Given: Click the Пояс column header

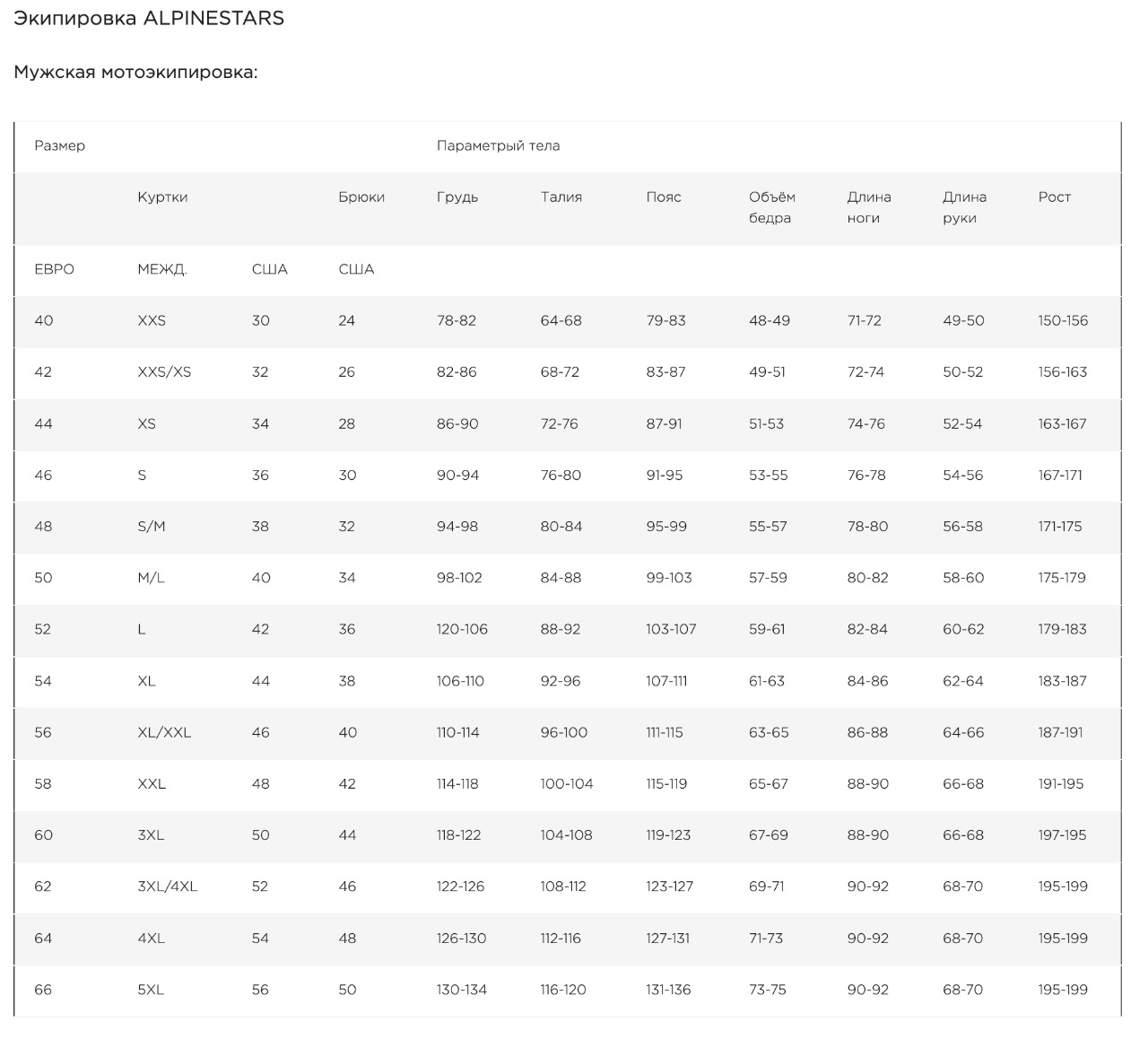Looking at the screenshot, I should coord(664,197).
